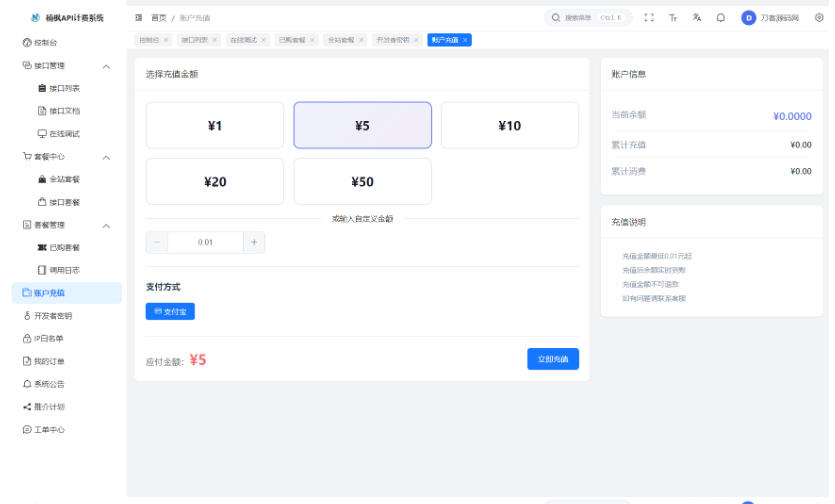Select the 支付宝 payment method button
The height and width of the screenshot is (504, 835).
click(170, 312)
